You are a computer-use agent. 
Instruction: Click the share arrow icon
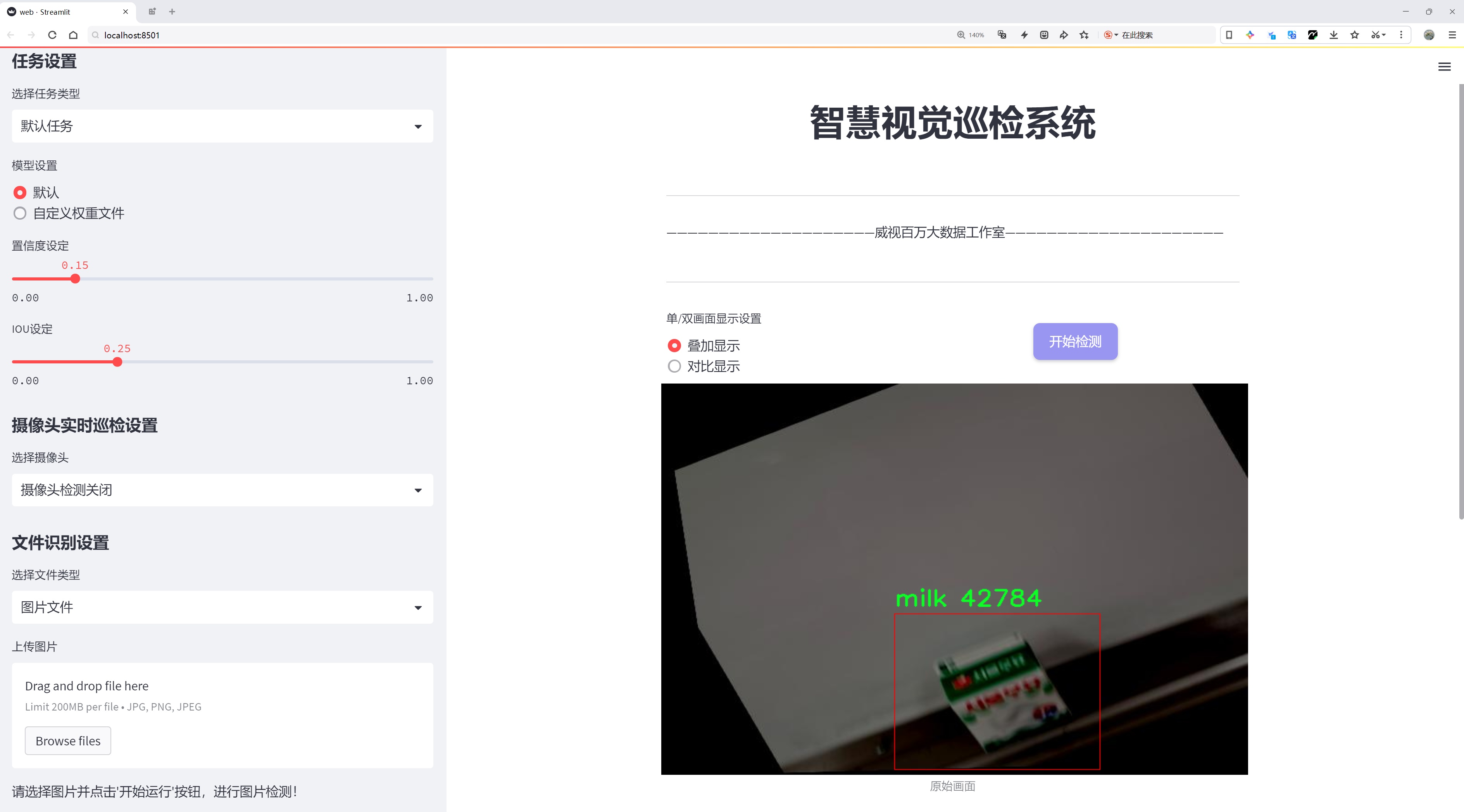click(x=1063, y=35)
